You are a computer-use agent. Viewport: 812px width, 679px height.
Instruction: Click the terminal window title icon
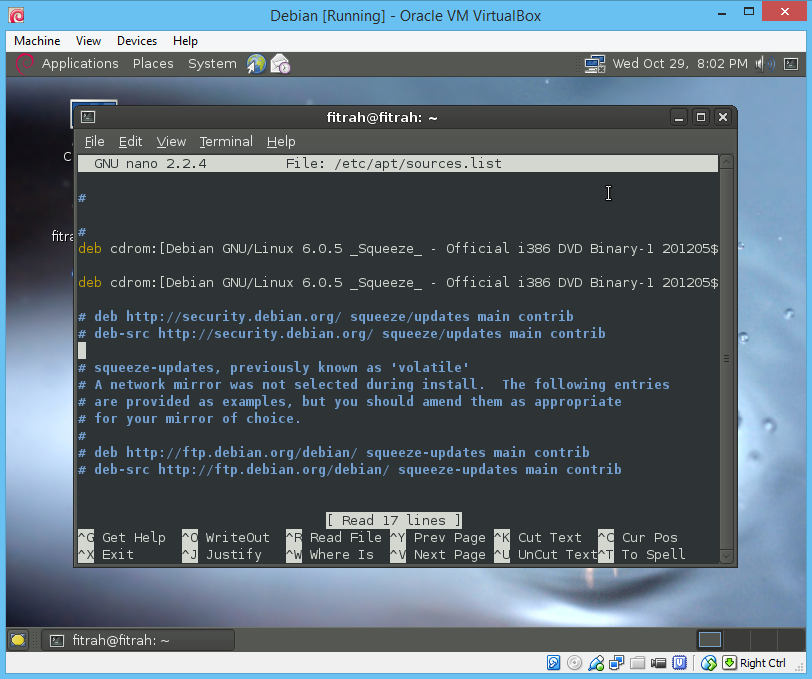88,117
